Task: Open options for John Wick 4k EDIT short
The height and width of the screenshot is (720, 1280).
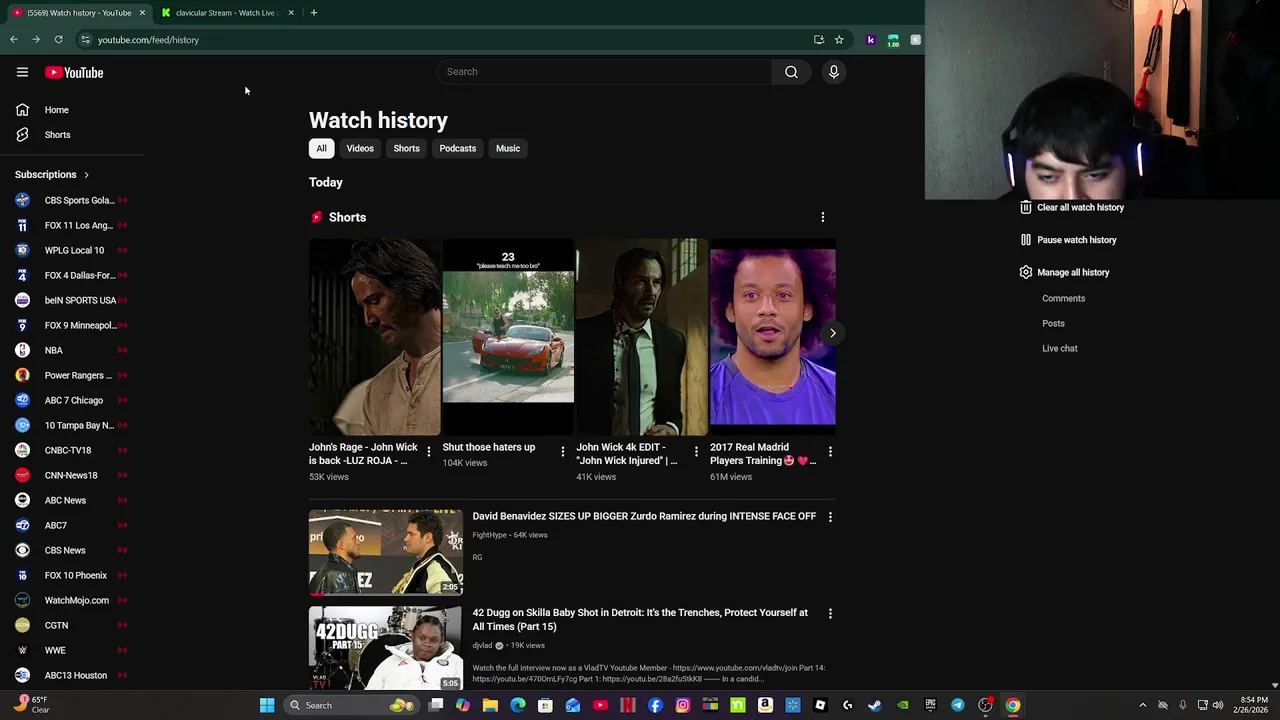Action: [x=696, y=452]
